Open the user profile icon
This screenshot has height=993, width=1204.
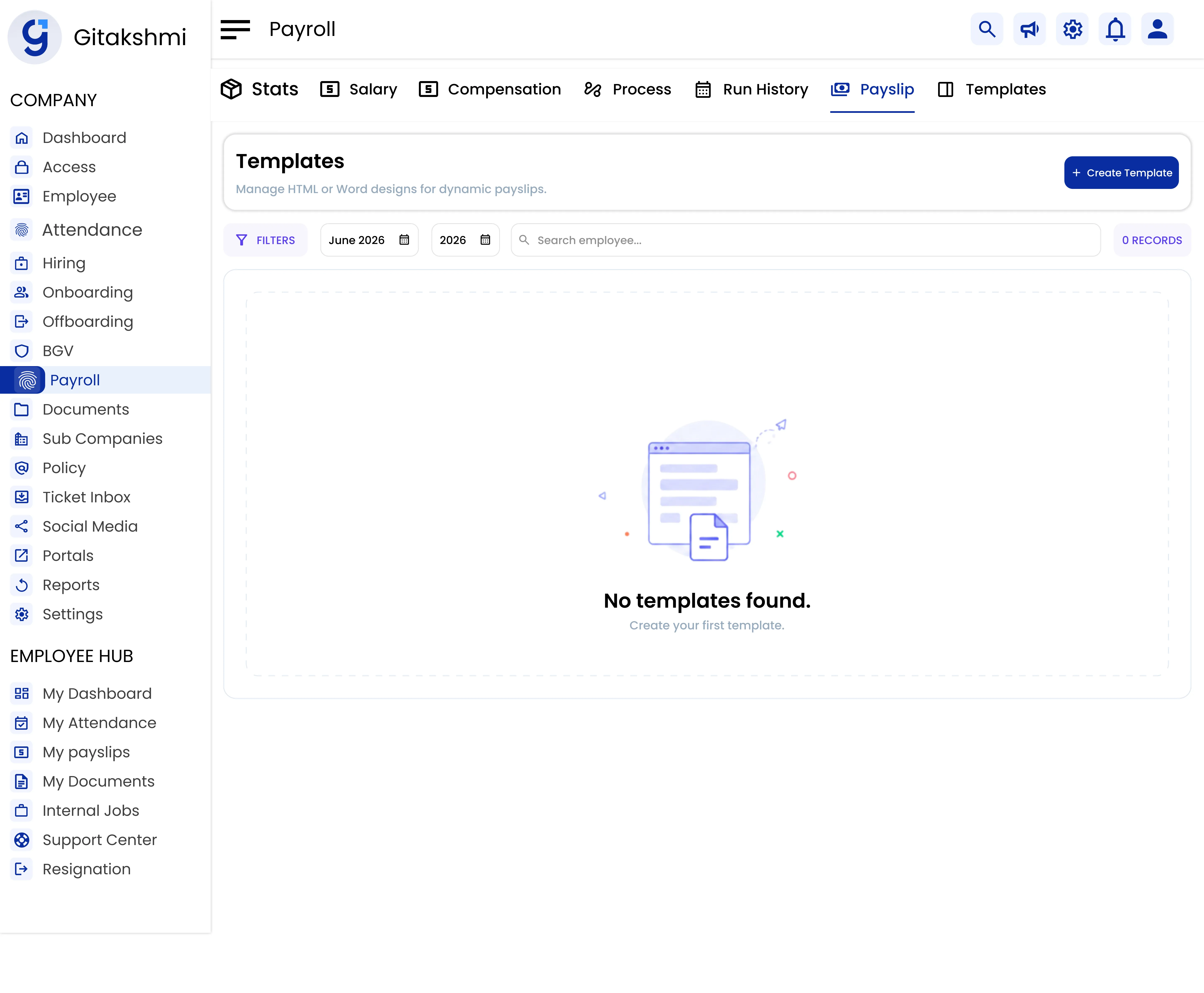[x=1157, y=29]
